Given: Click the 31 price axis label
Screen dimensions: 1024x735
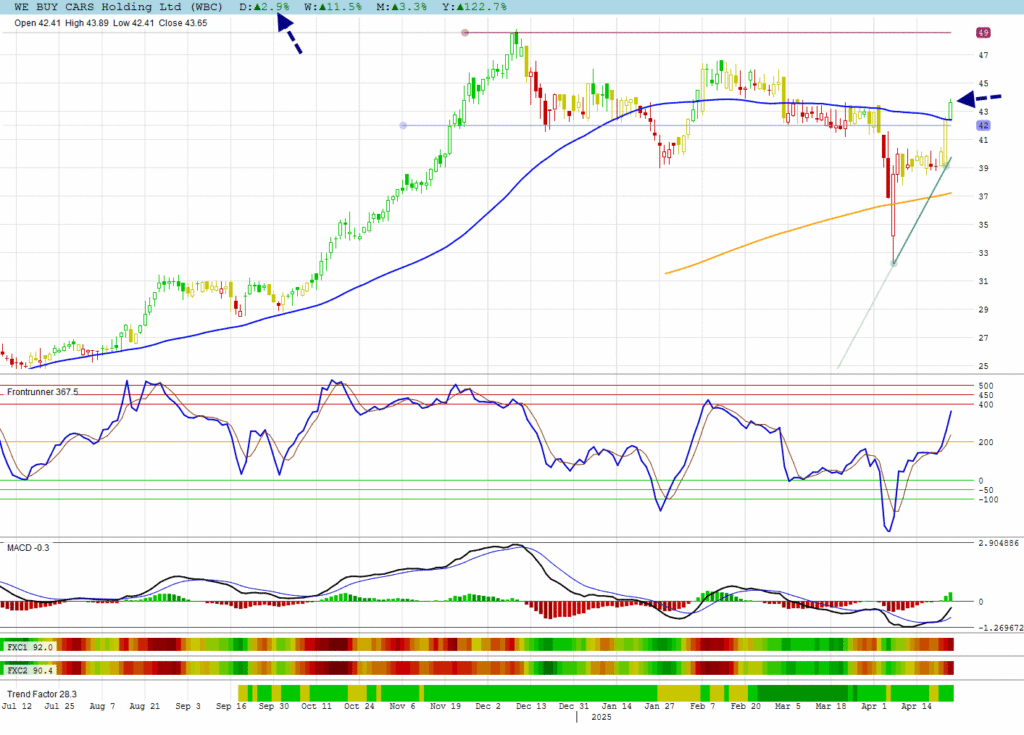Looking at the screenshot, I should tap(984, 281).
